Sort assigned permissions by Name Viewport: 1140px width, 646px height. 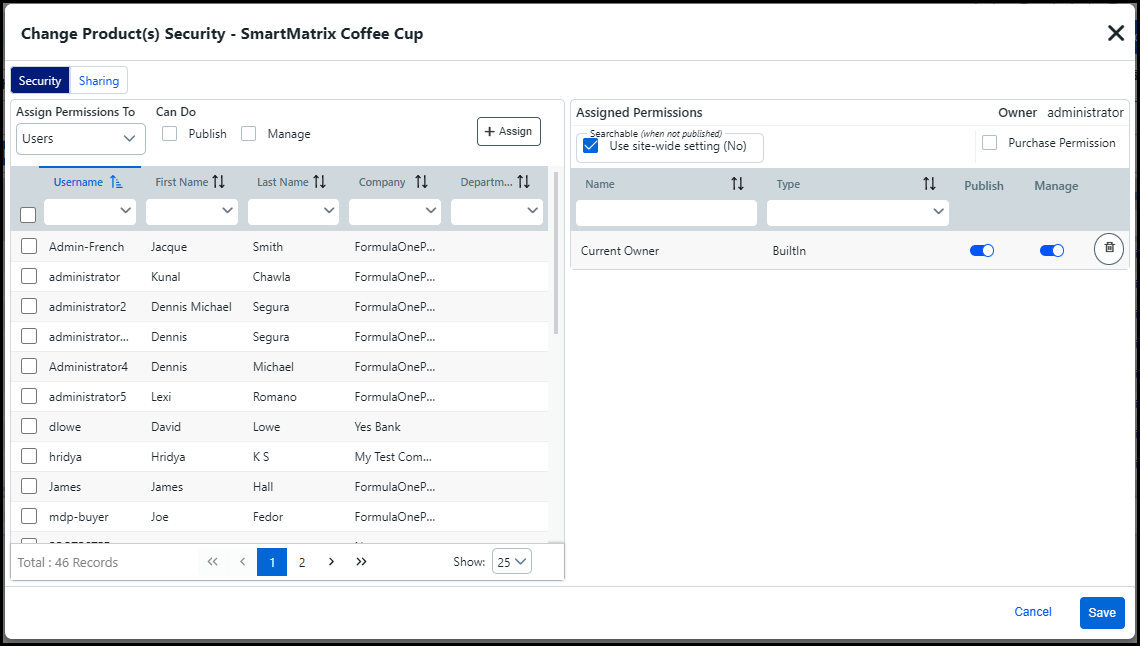click(x=737, y=184)
